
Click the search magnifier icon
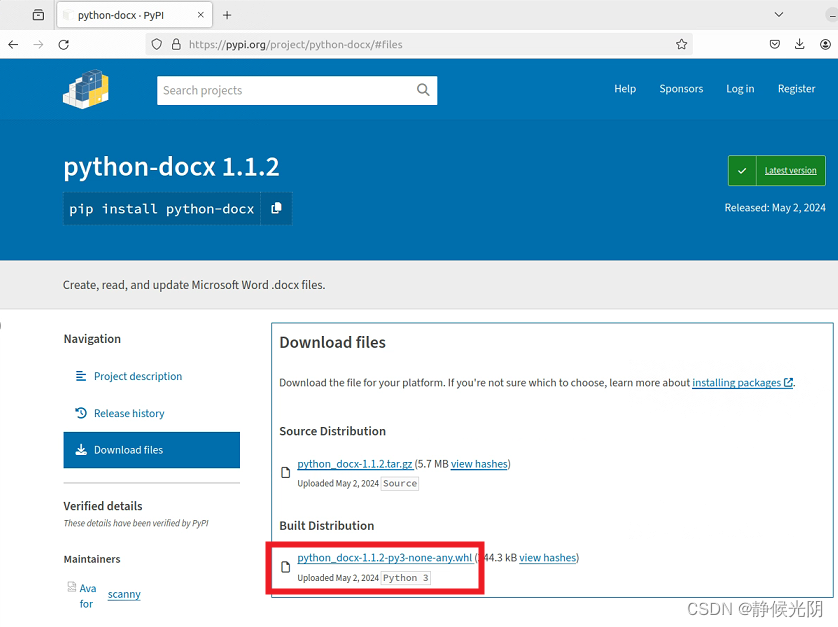pos(423,90)
